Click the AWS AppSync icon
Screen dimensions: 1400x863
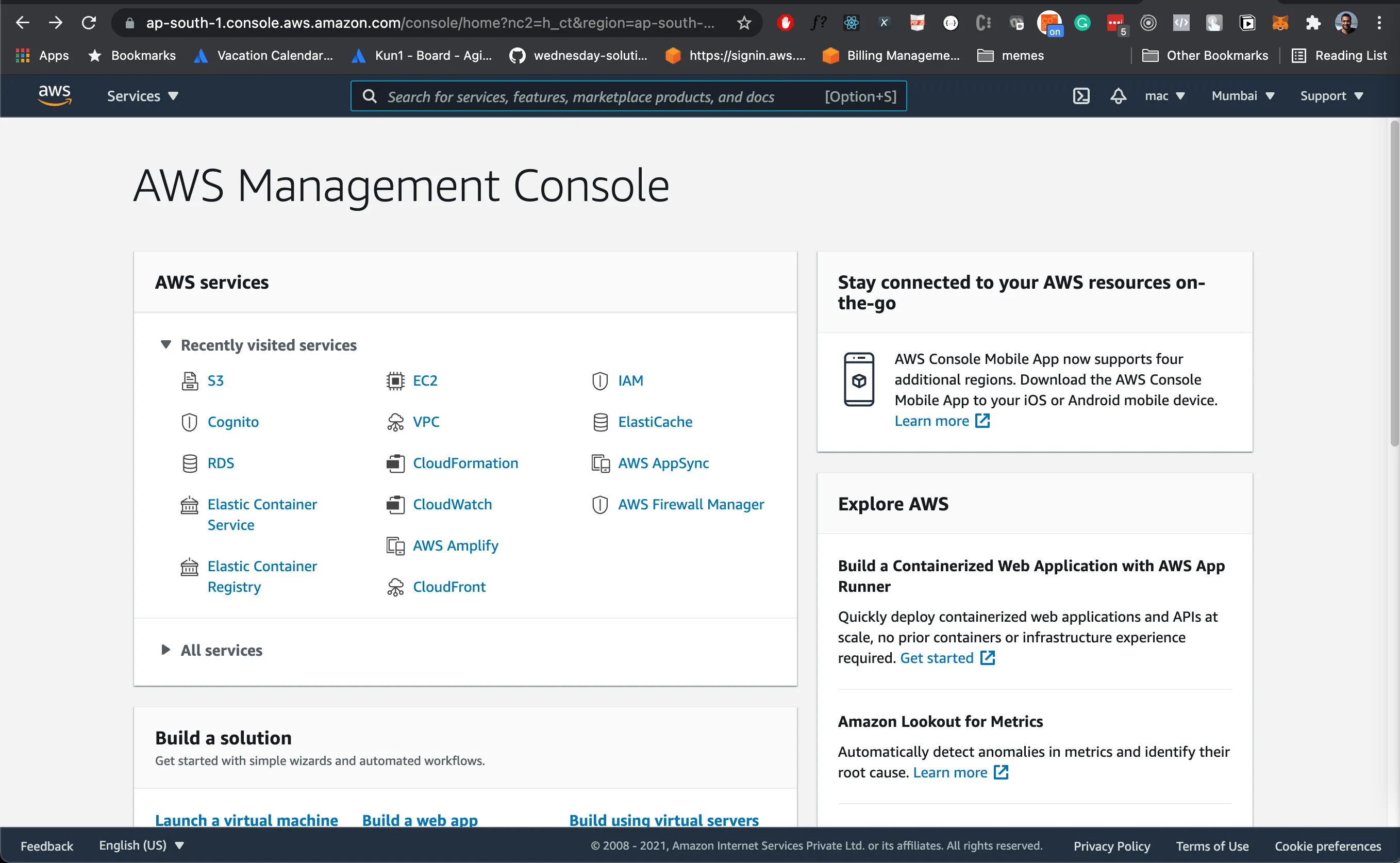click(x=601, y=463)
